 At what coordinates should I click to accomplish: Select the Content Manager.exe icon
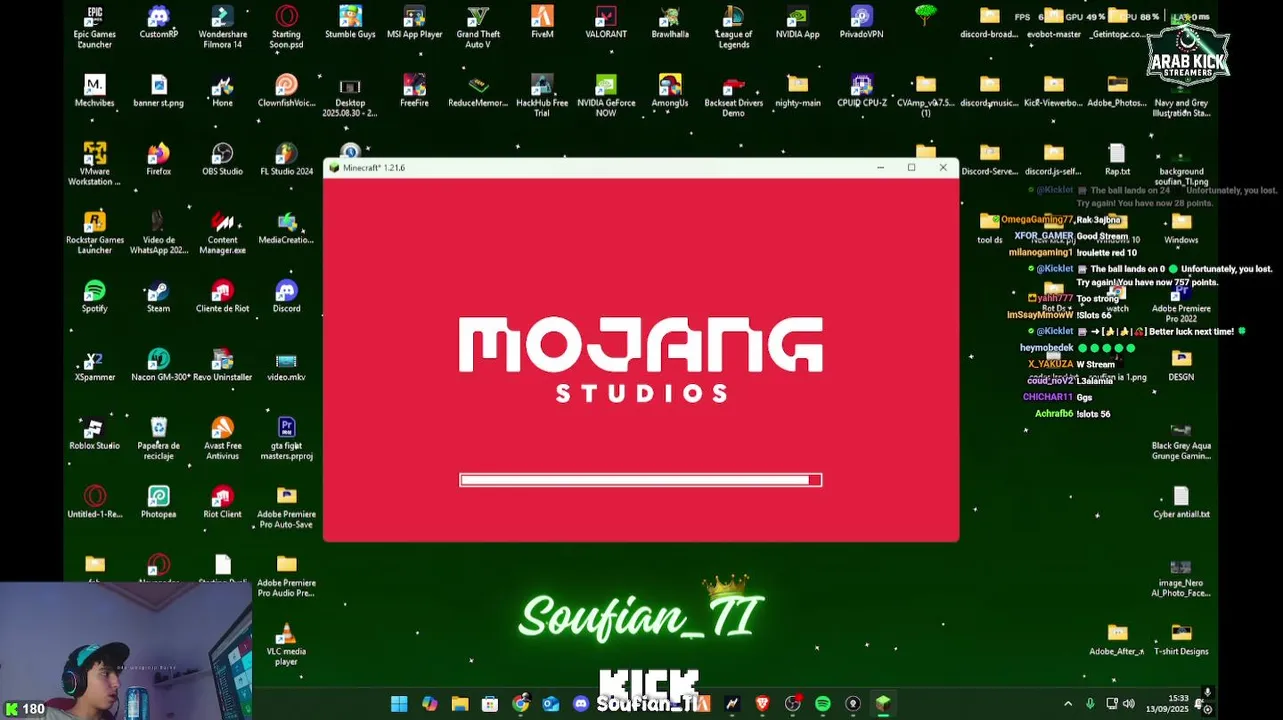(x=222, y=233)
